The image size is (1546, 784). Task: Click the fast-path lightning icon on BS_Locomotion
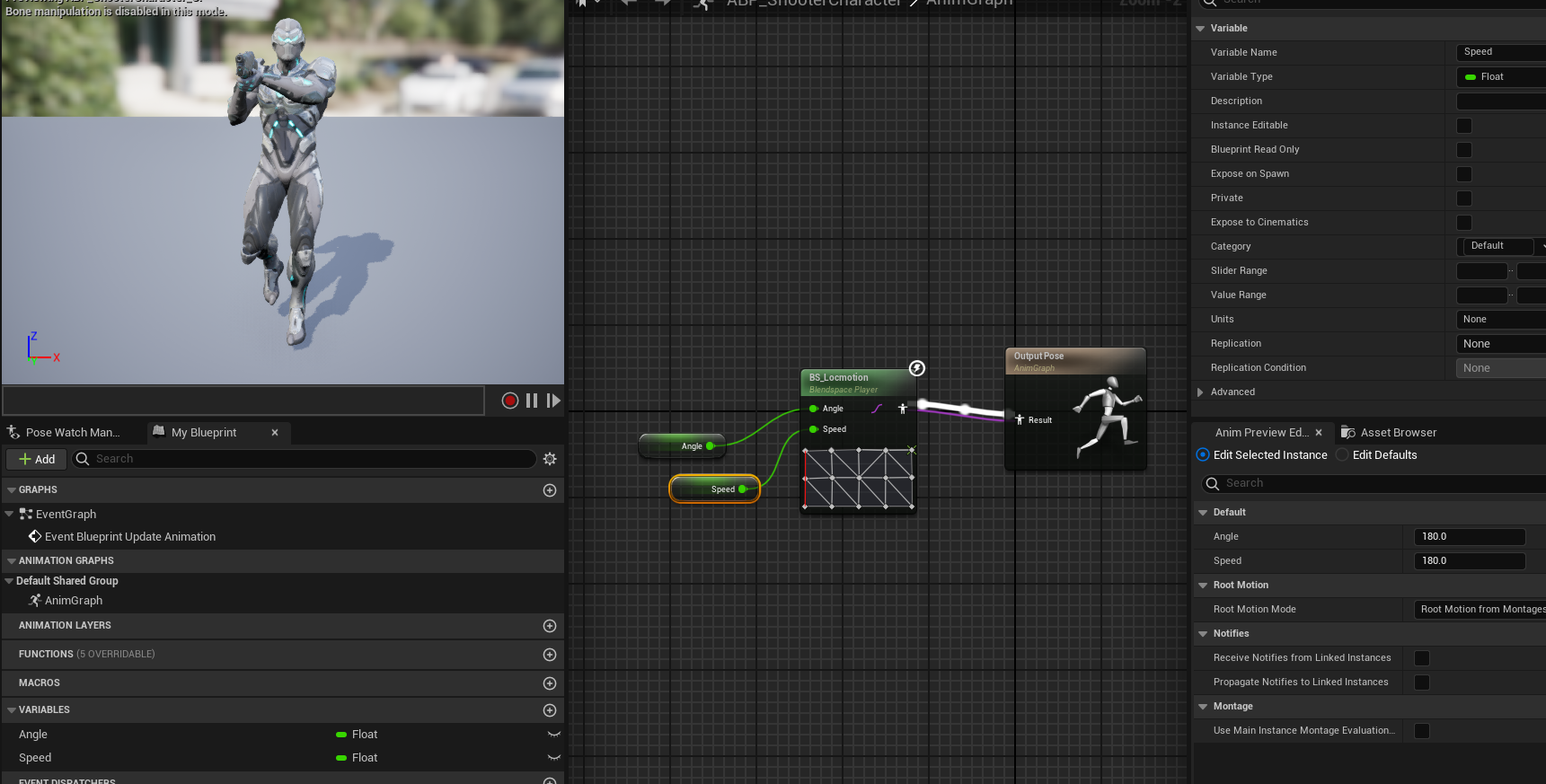pyautogui.click(x=917, y=368)
